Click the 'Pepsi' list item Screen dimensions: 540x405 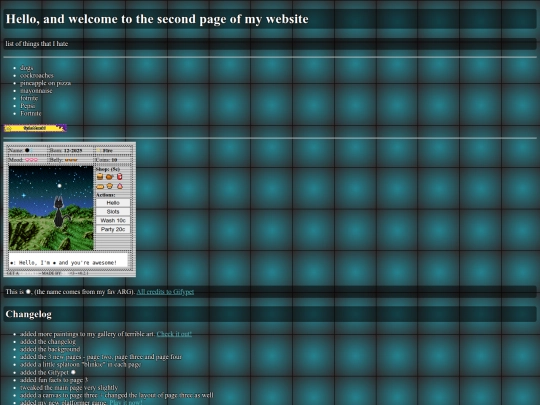pos(28,106)
